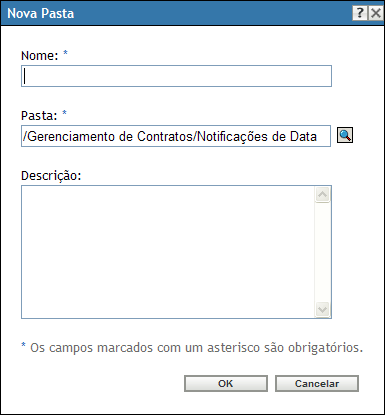
Task: Click the asterisk next to Nome
Action: [x=65, y=53]
